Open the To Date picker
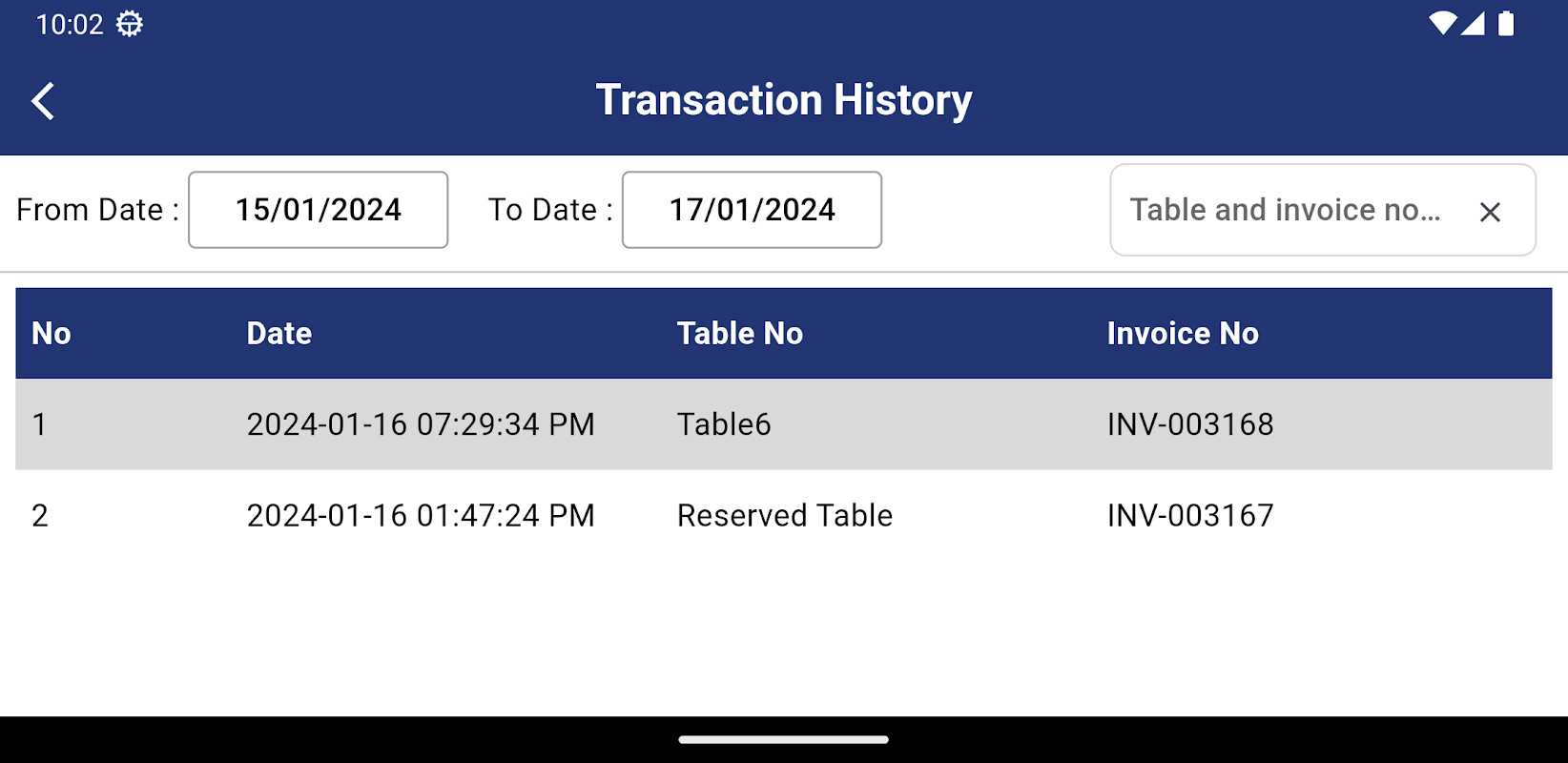 point(752,210)
